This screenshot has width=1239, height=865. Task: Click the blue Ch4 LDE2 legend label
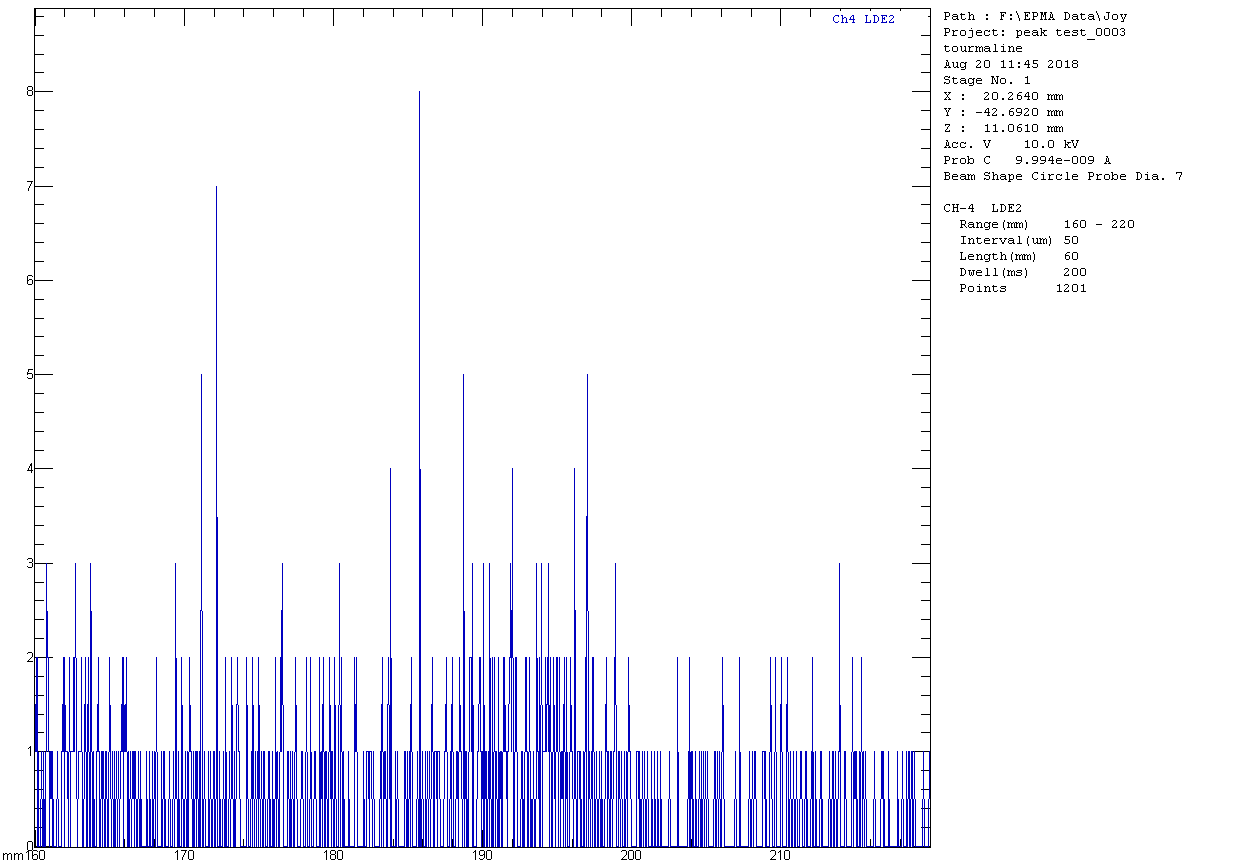863,19
